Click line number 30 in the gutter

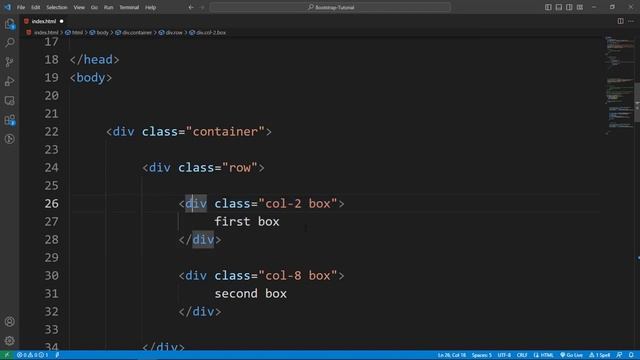point(52,276)
